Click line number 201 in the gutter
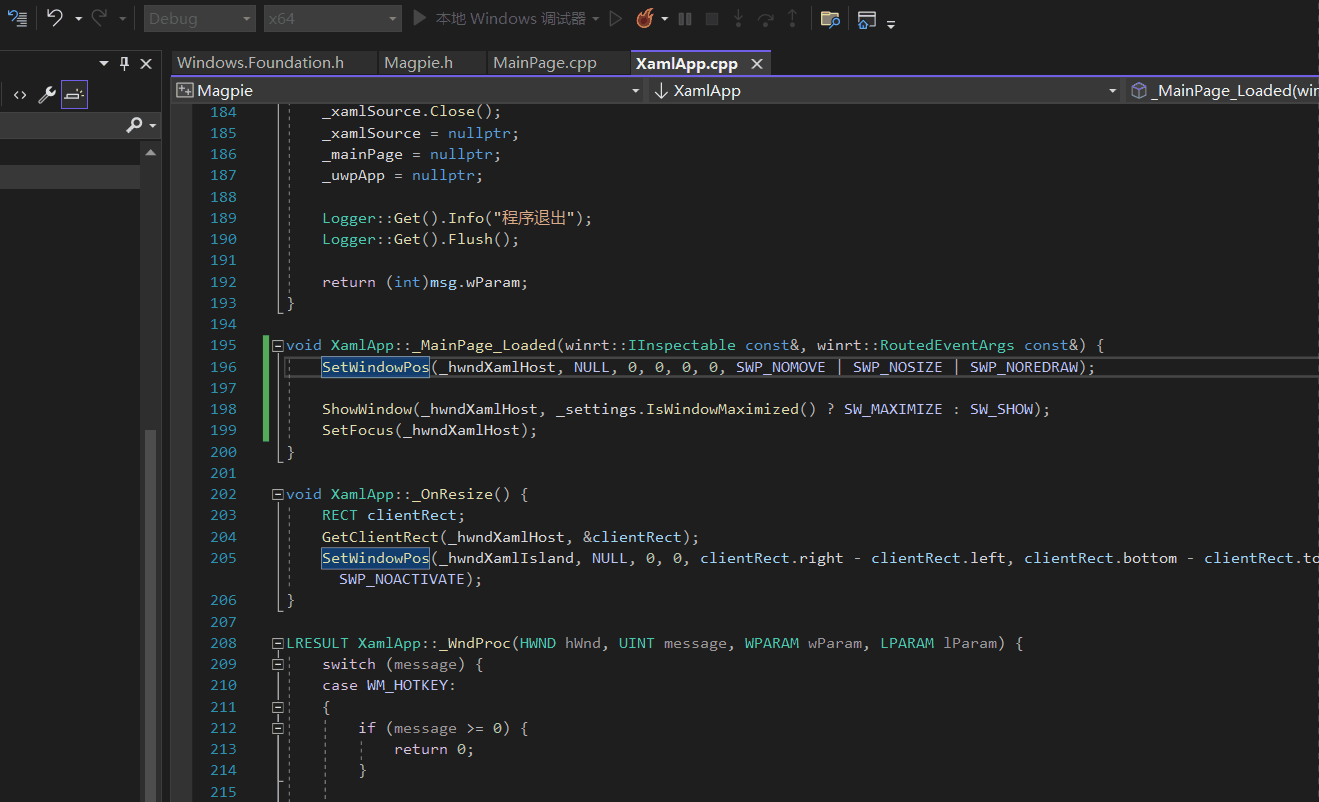The height and width of the screenshot is (802, 1319). 223,473
